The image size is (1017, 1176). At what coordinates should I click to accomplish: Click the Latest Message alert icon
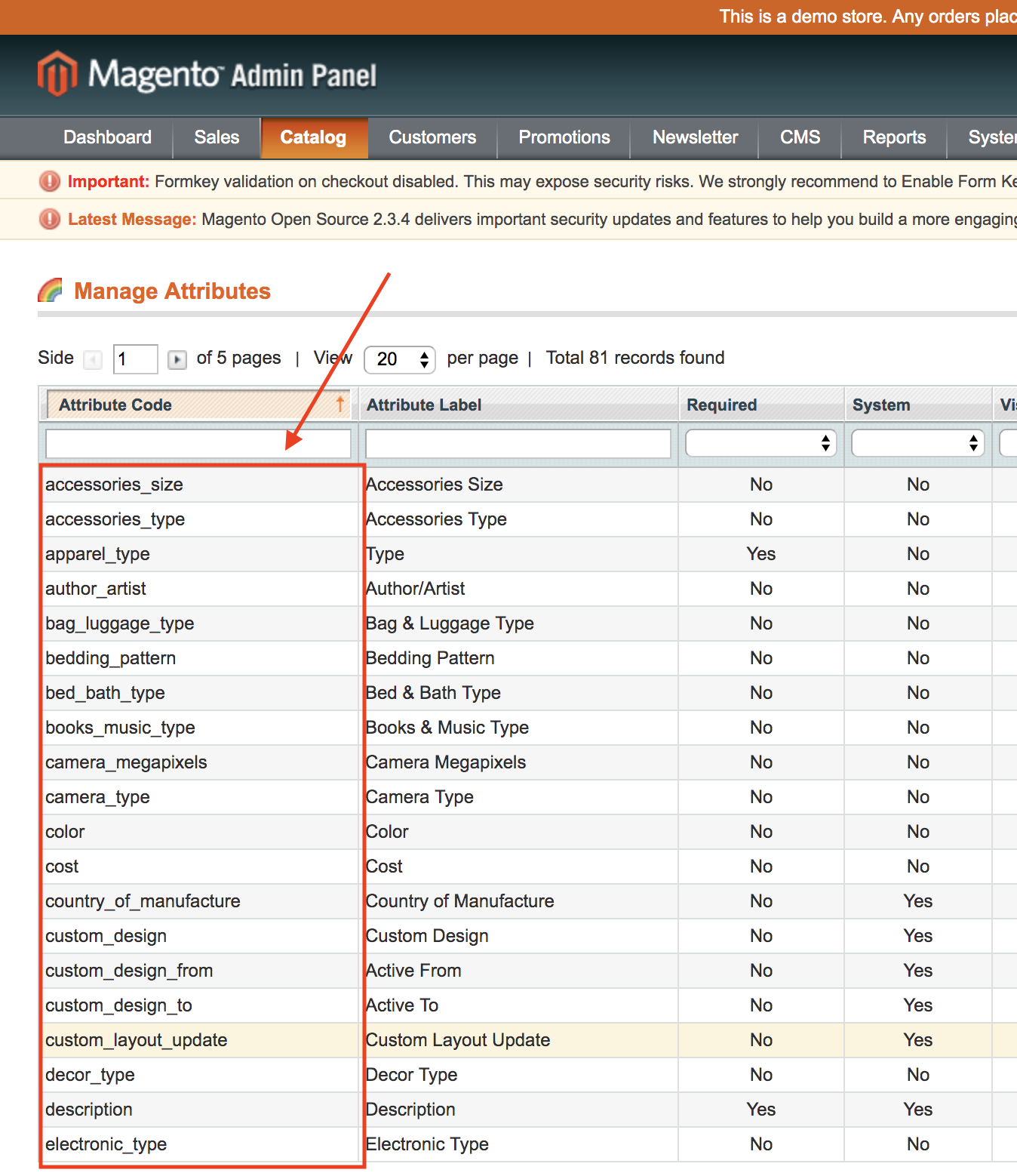point(50,219)
